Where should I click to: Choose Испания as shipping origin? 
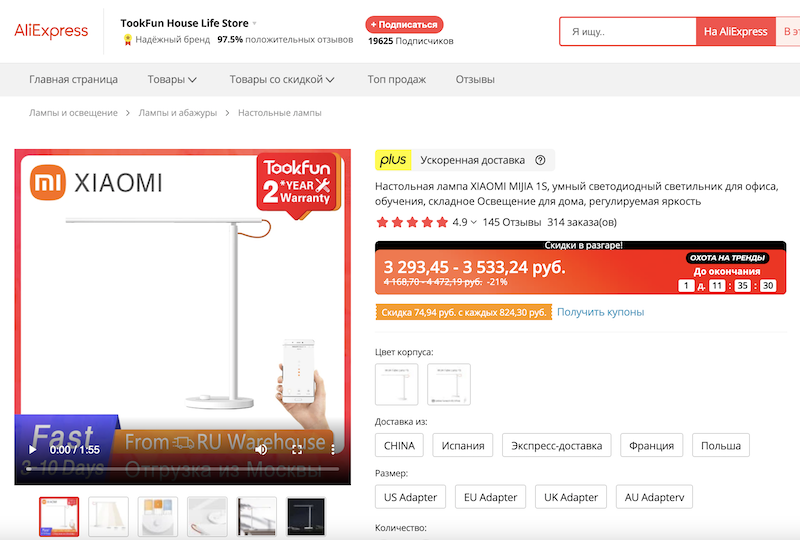coord(463,446)
